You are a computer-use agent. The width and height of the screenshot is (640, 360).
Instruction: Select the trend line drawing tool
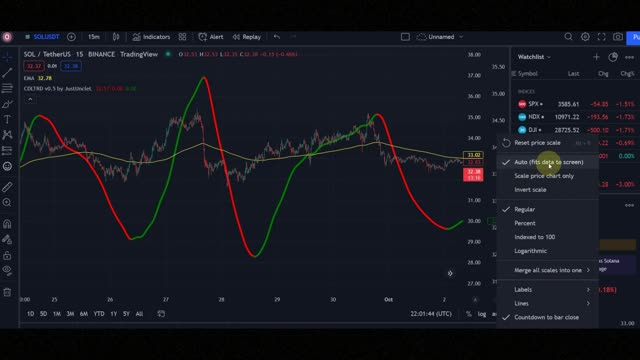pyautogui.click(x=7, y=73)
